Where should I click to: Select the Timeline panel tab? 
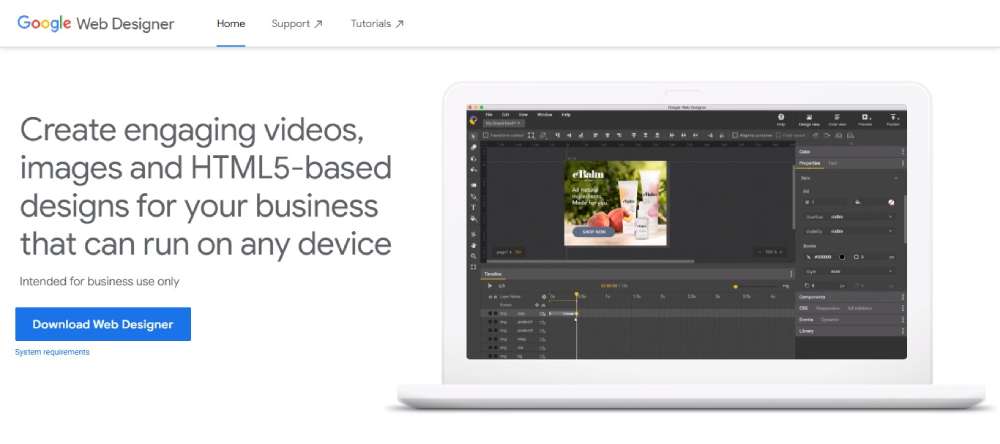[x=493, y=274]
